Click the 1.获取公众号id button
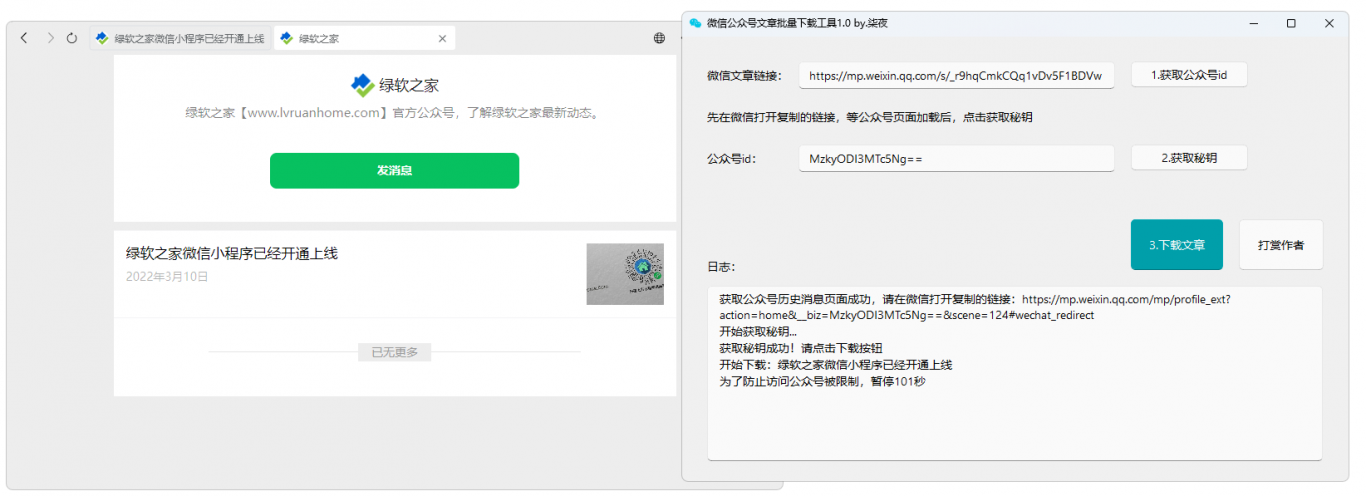This screenshot has width=1366, height=496. tap(1188, 75)
